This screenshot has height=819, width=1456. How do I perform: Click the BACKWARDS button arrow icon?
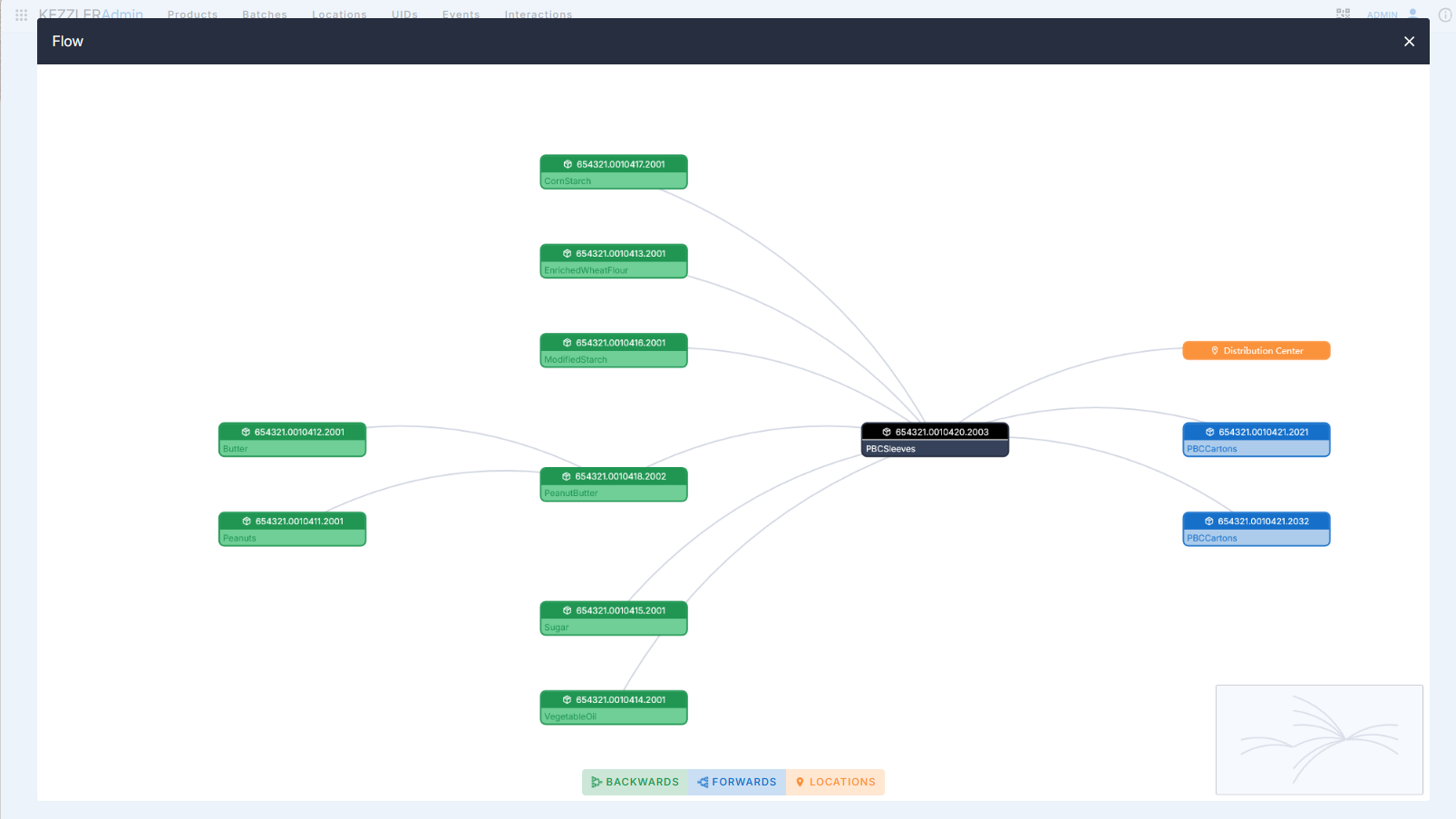pyautogui.click(x=597, y=782)
